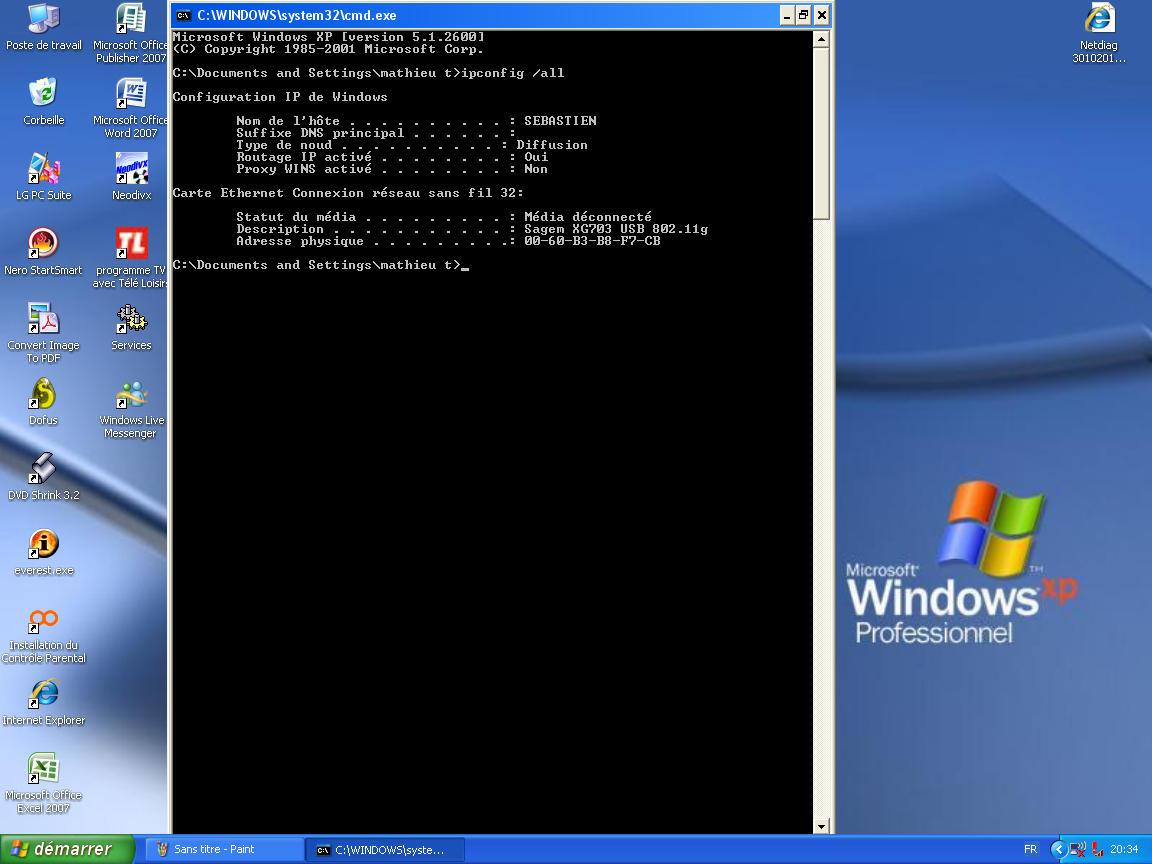The height and width of the screenshot is (864, 1152).
Task: Click the last command prompt line with cursor
Action: pos(320,265)
